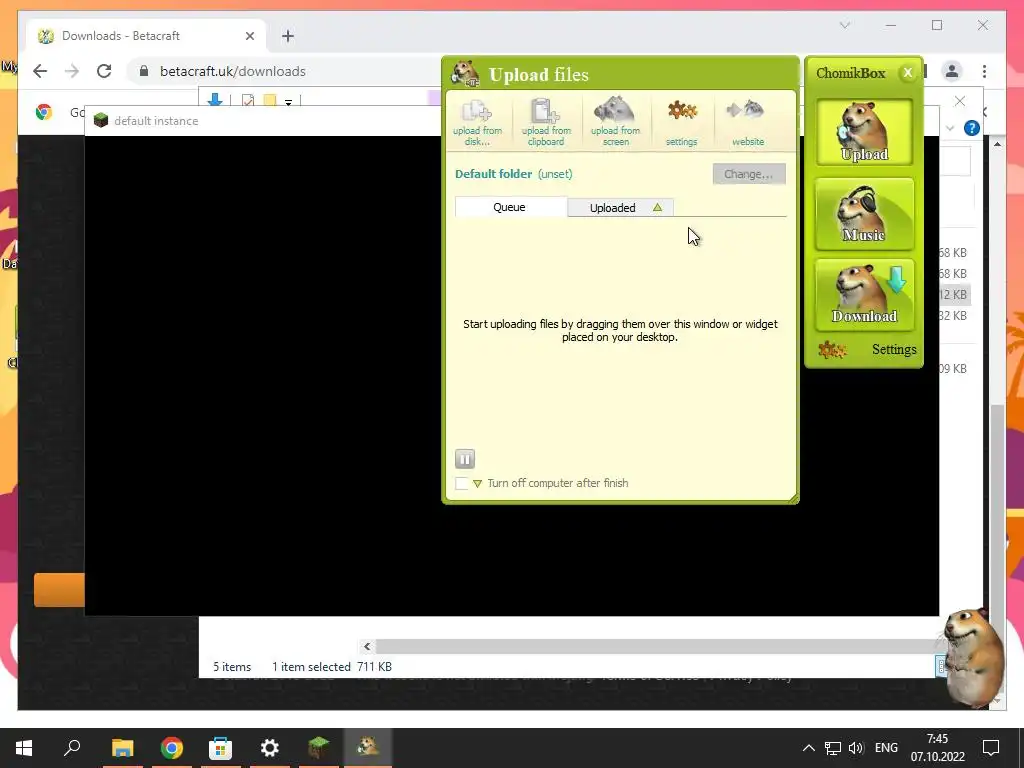The image size is (1024, 768).
Task: Switch to the Queue tab
Action: (x=510, y=207)
